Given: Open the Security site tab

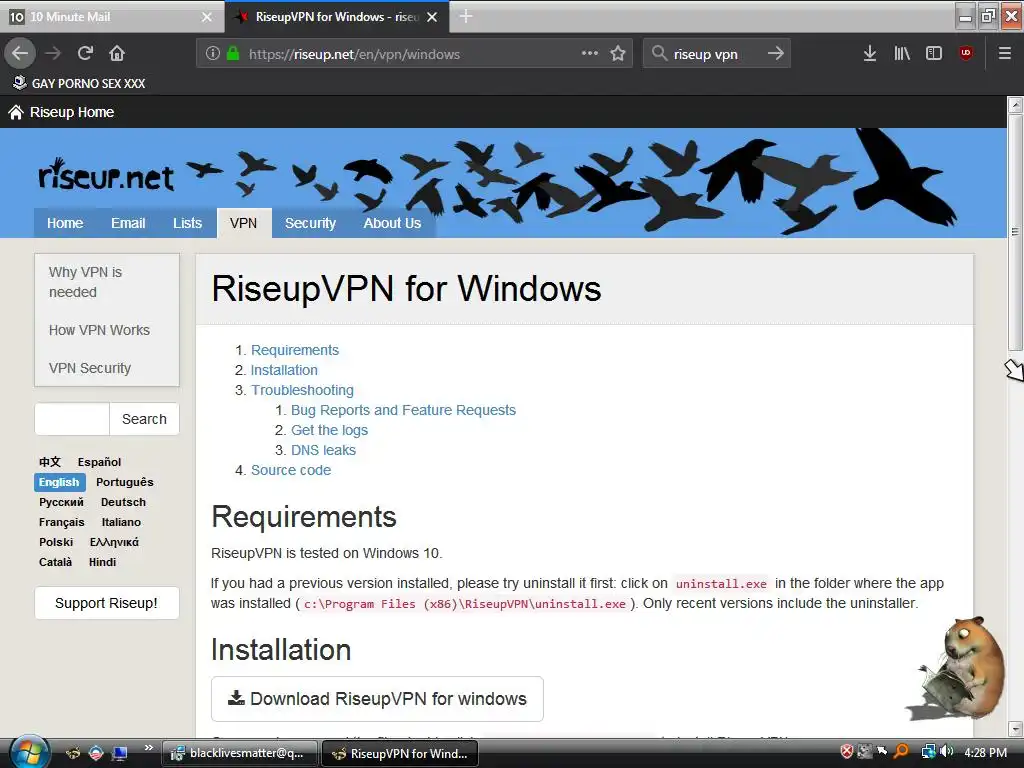Looking at the screenshot, I should [x=310, y=223].
